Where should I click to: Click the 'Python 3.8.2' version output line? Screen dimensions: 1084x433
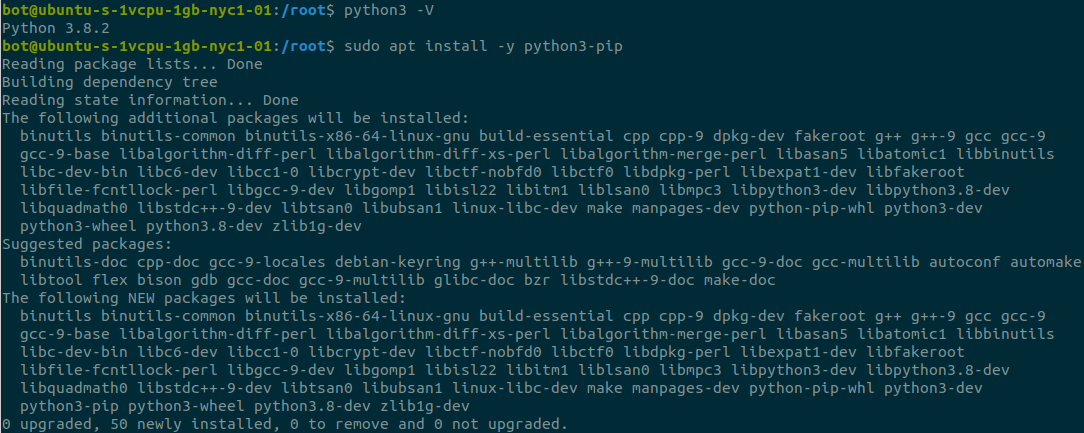[56, 29]
